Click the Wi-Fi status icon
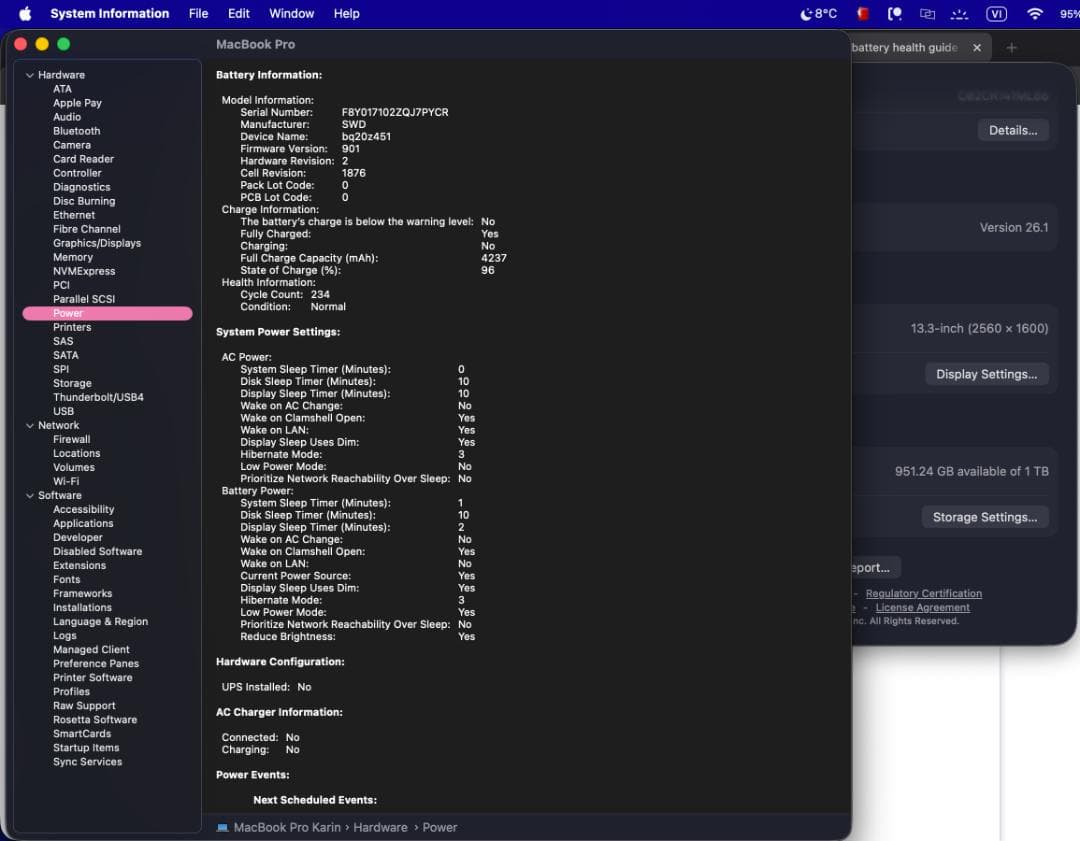Screen dimensions: 1080x841 [x=1035, y=14]
